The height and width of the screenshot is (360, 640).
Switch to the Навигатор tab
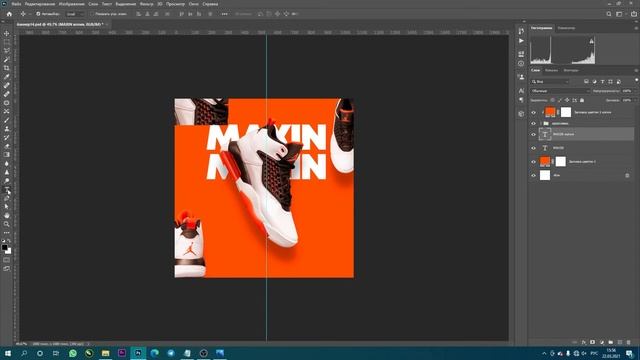point(566,28)
